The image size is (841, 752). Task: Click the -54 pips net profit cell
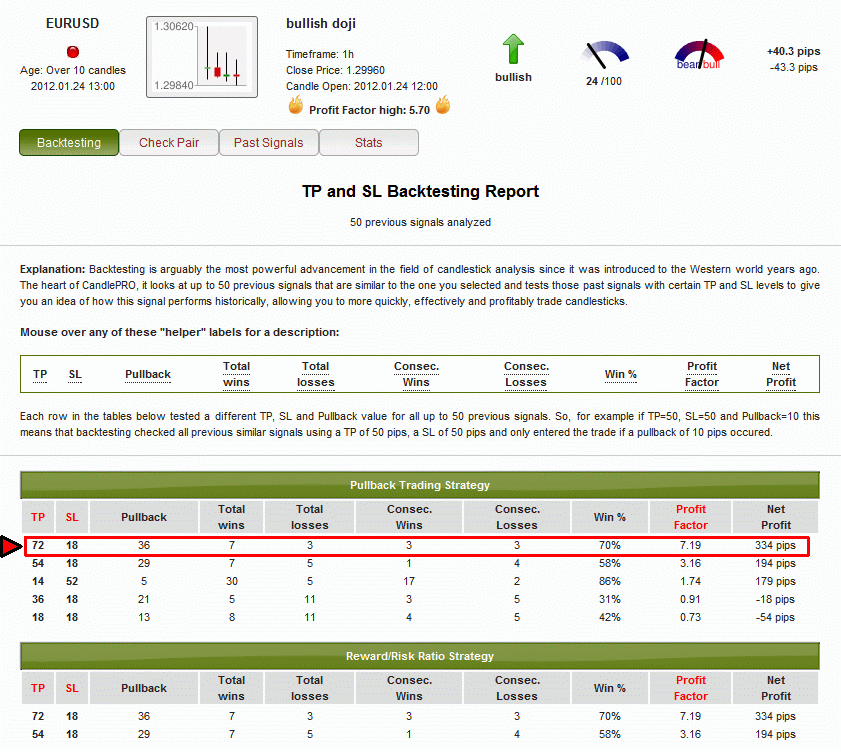click(x=776, y=617)
